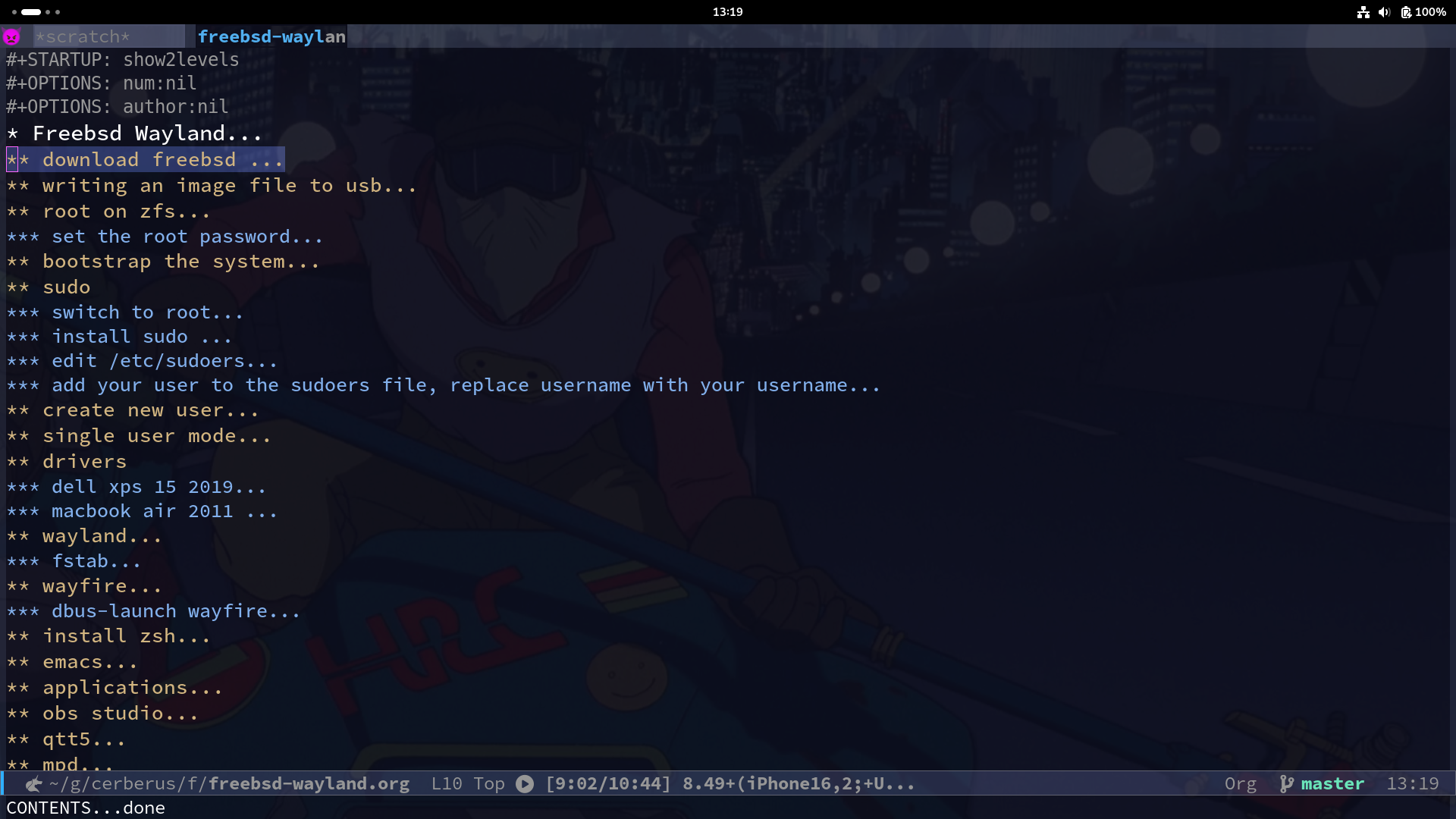Select the freebsd-waylan tab
The width and height of the screenshot is (1456, 819).
point(271,36)
